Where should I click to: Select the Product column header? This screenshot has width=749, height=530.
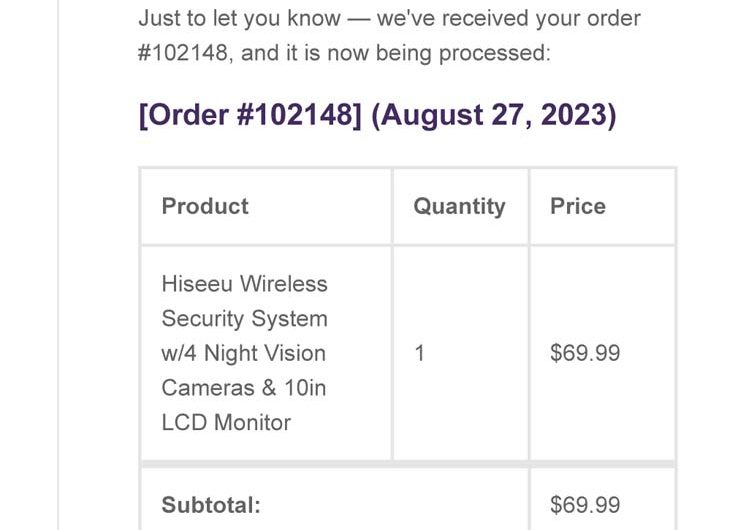click(205, 206)
